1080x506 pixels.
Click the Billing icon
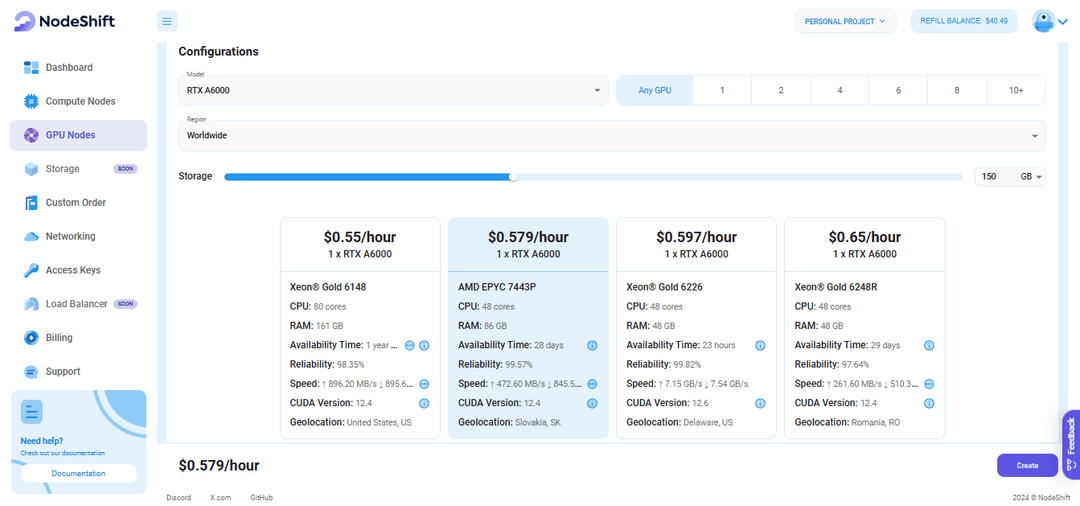[x=31, y=337]
